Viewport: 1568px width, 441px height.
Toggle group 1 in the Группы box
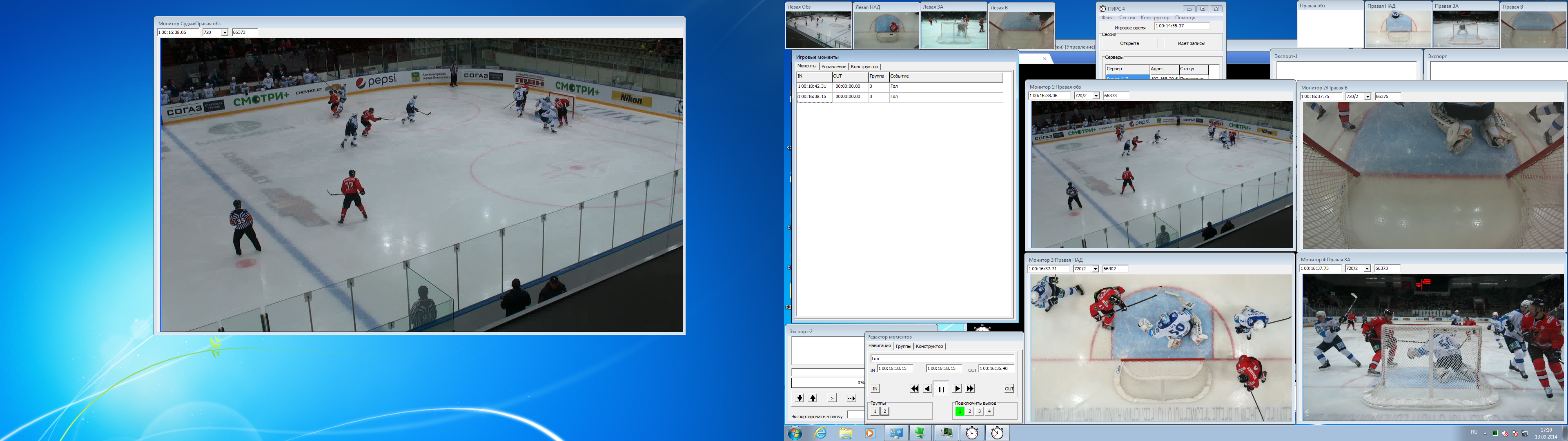point(875,411)
